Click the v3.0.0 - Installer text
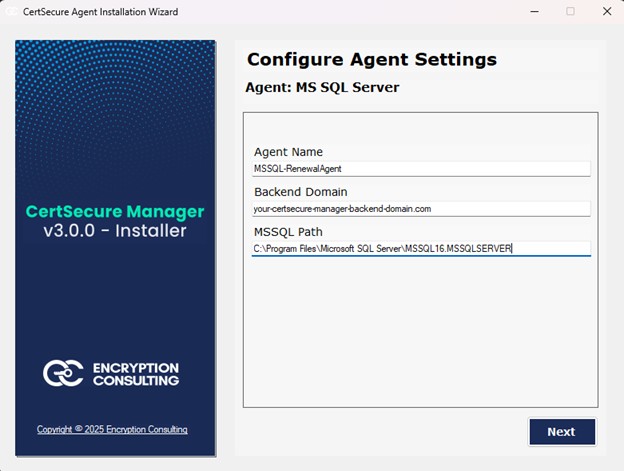 tap(115, 231)
